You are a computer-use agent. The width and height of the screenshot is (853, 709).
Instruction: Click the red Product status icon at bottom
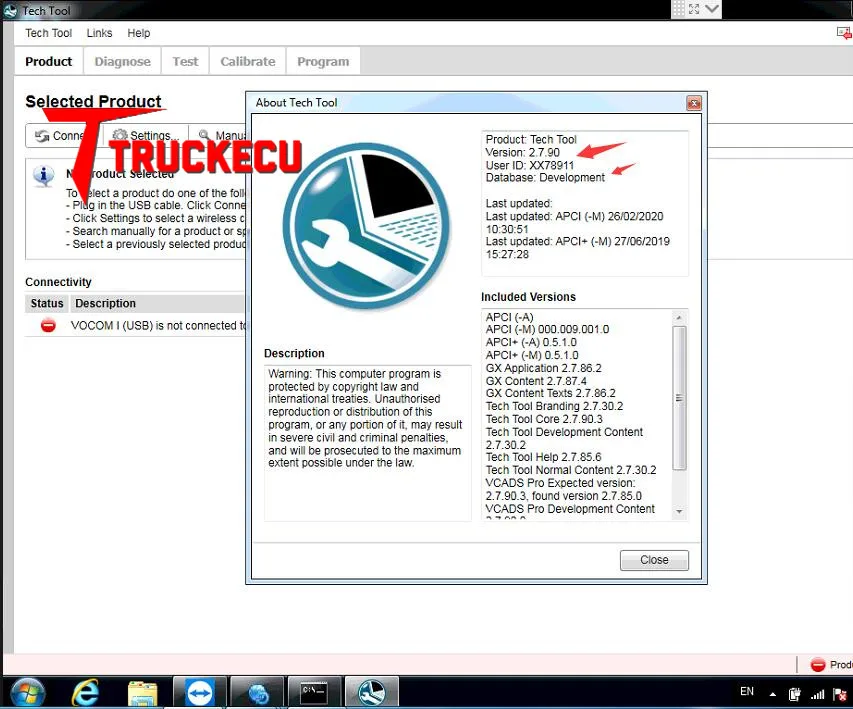[x=818, y=664]
